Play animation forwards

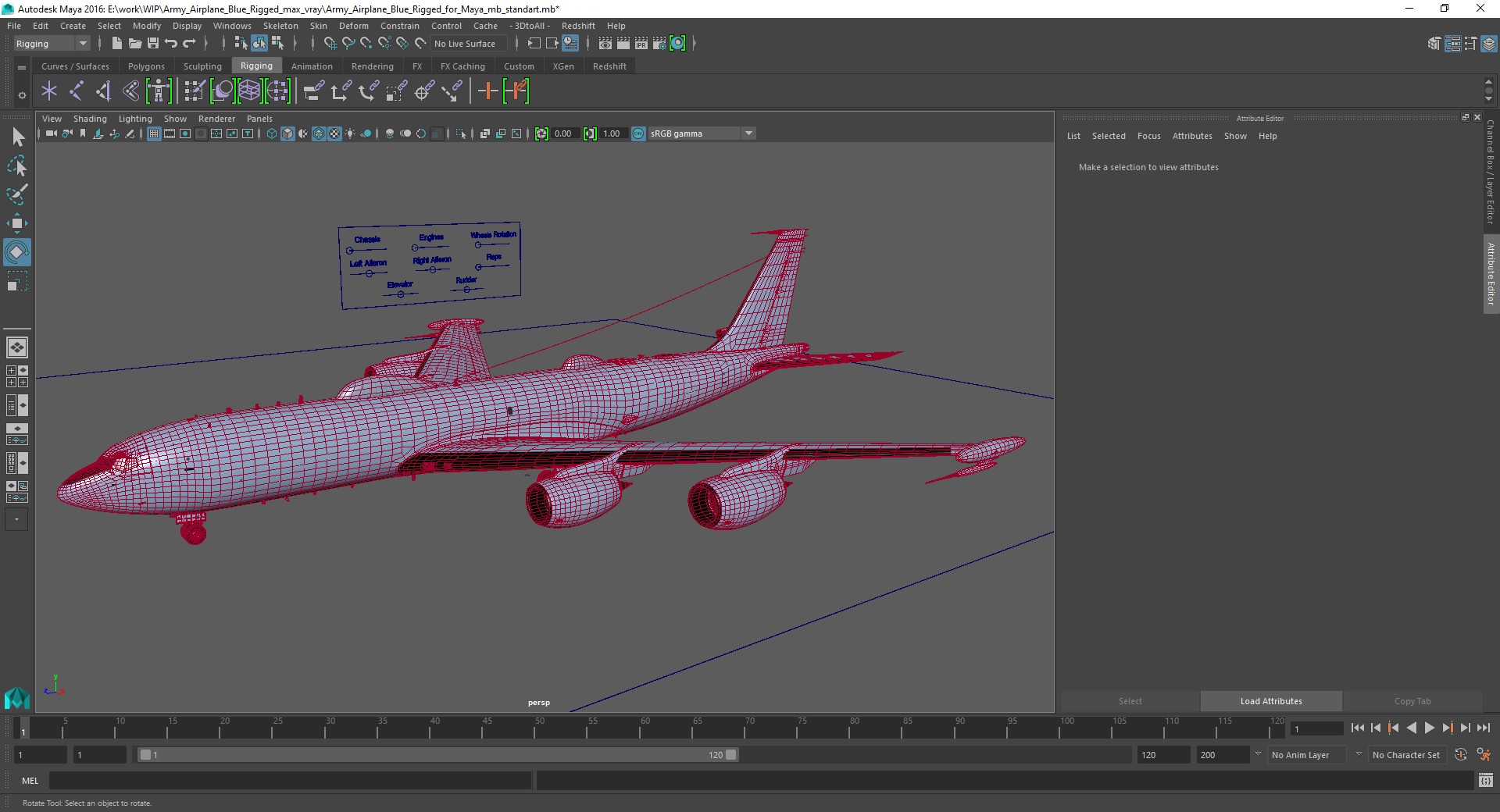[1429, 728]
